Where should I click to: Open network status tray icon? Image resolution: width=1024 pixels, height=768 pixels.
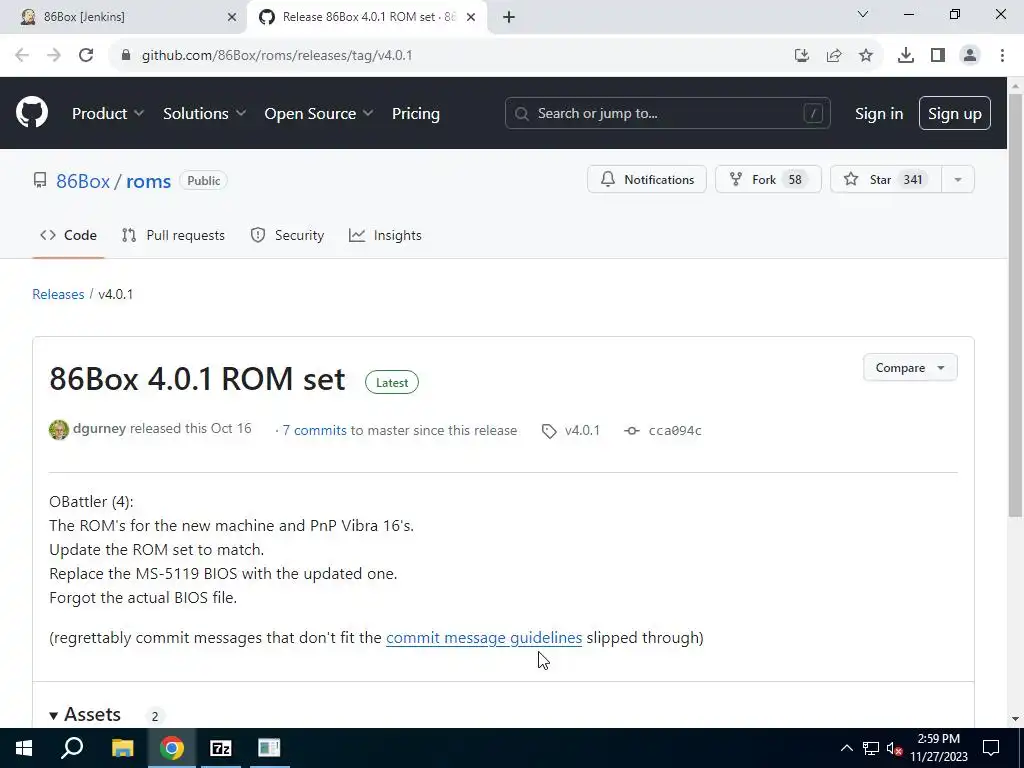coord(871,748)
